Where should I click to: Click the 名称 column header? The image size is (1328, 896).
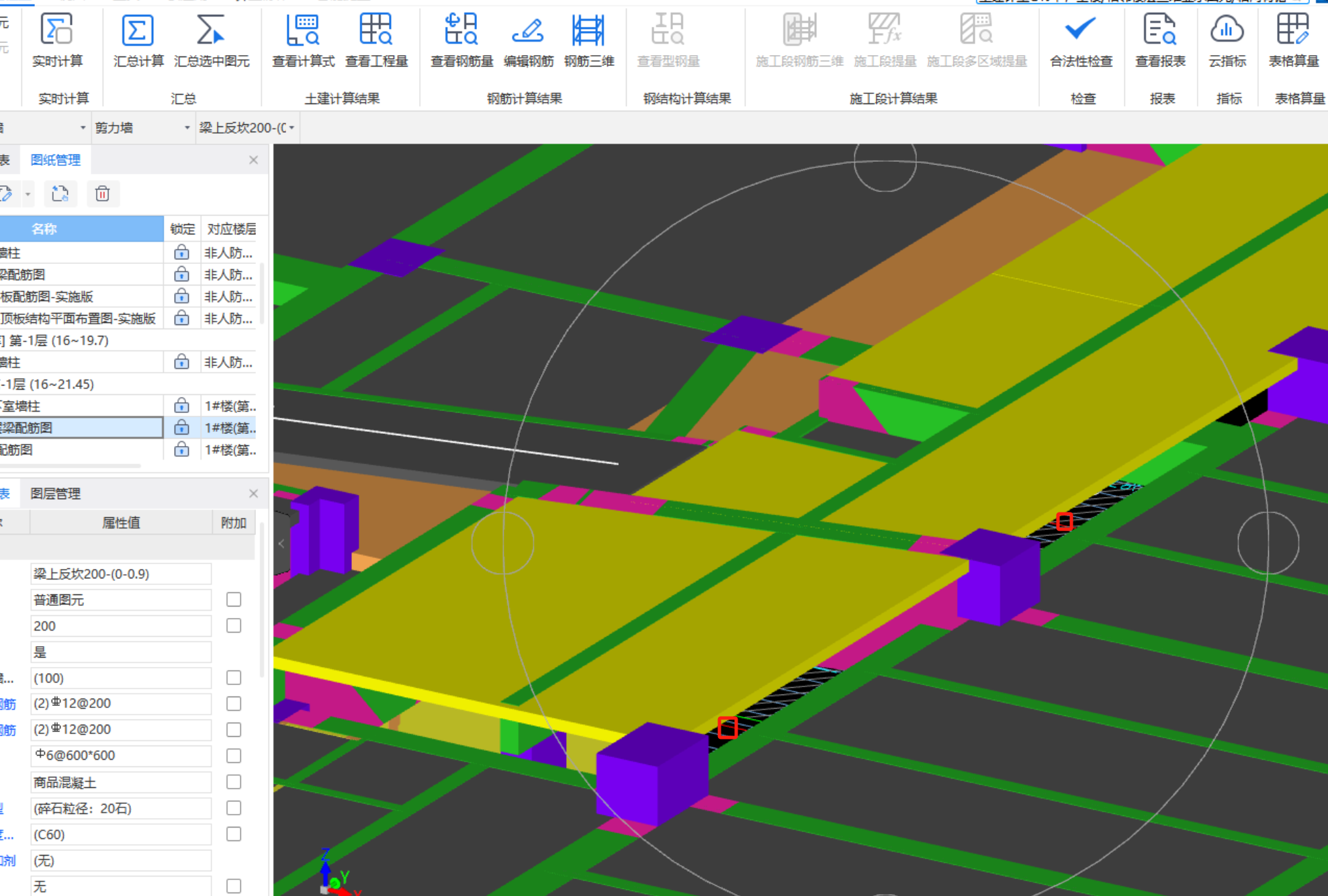[44, 228]
